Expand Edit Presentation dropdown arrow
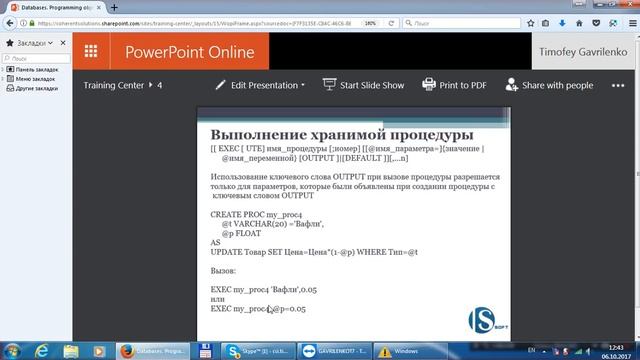640x360 pixels. coord(303,85)
